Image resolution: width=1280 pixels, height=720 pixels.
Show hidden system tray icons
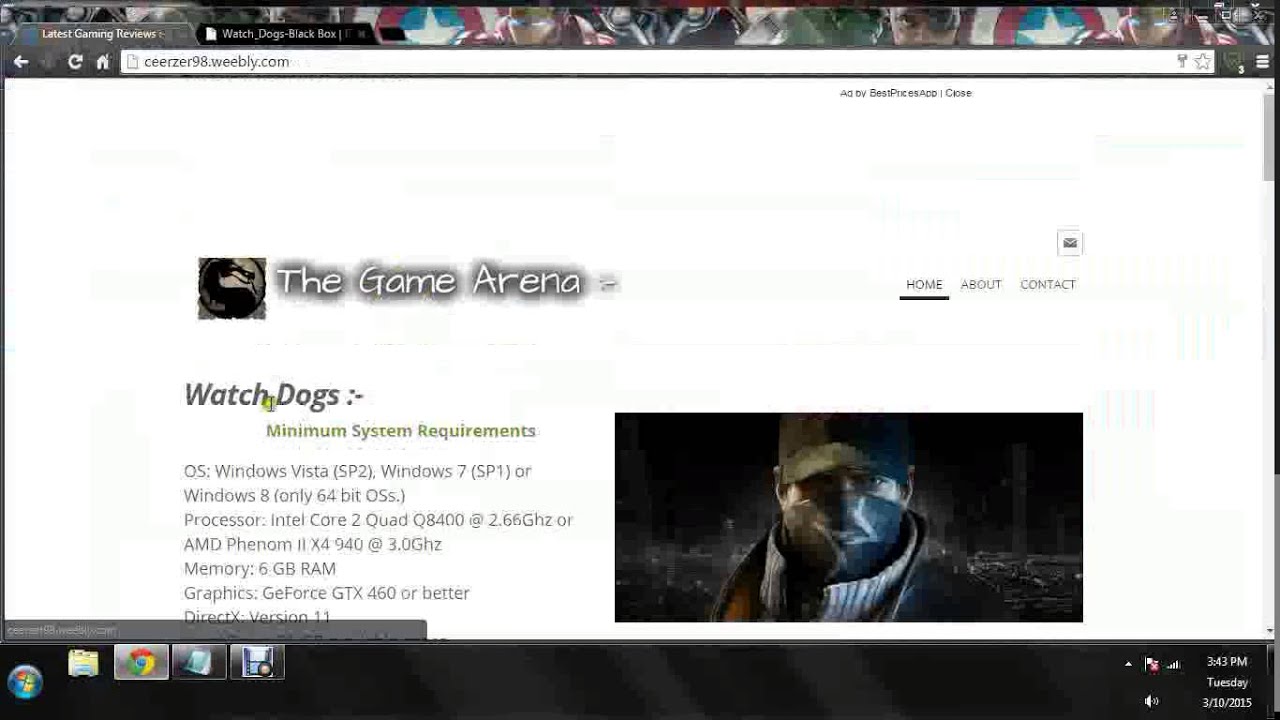pyautogui.click(x=1128, y=664)
